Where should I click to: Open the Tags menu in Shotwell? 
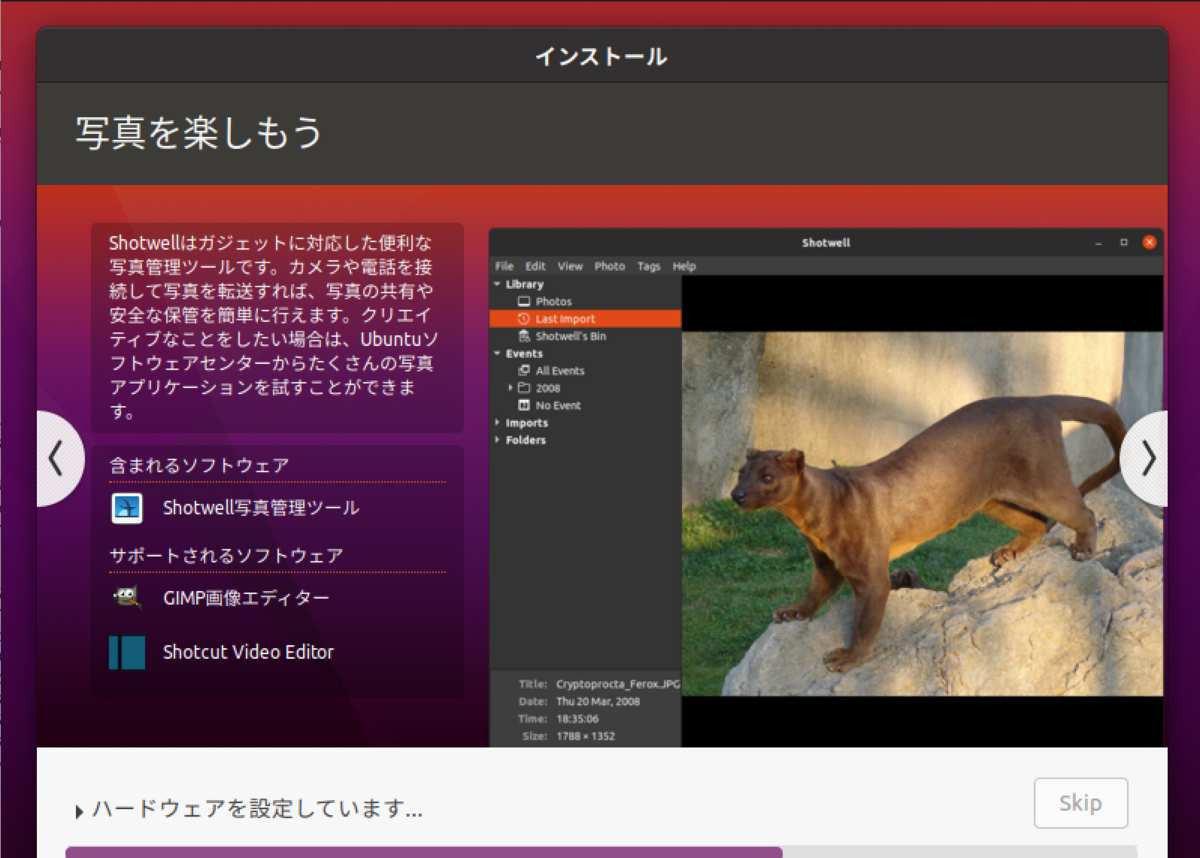[649, 266]
